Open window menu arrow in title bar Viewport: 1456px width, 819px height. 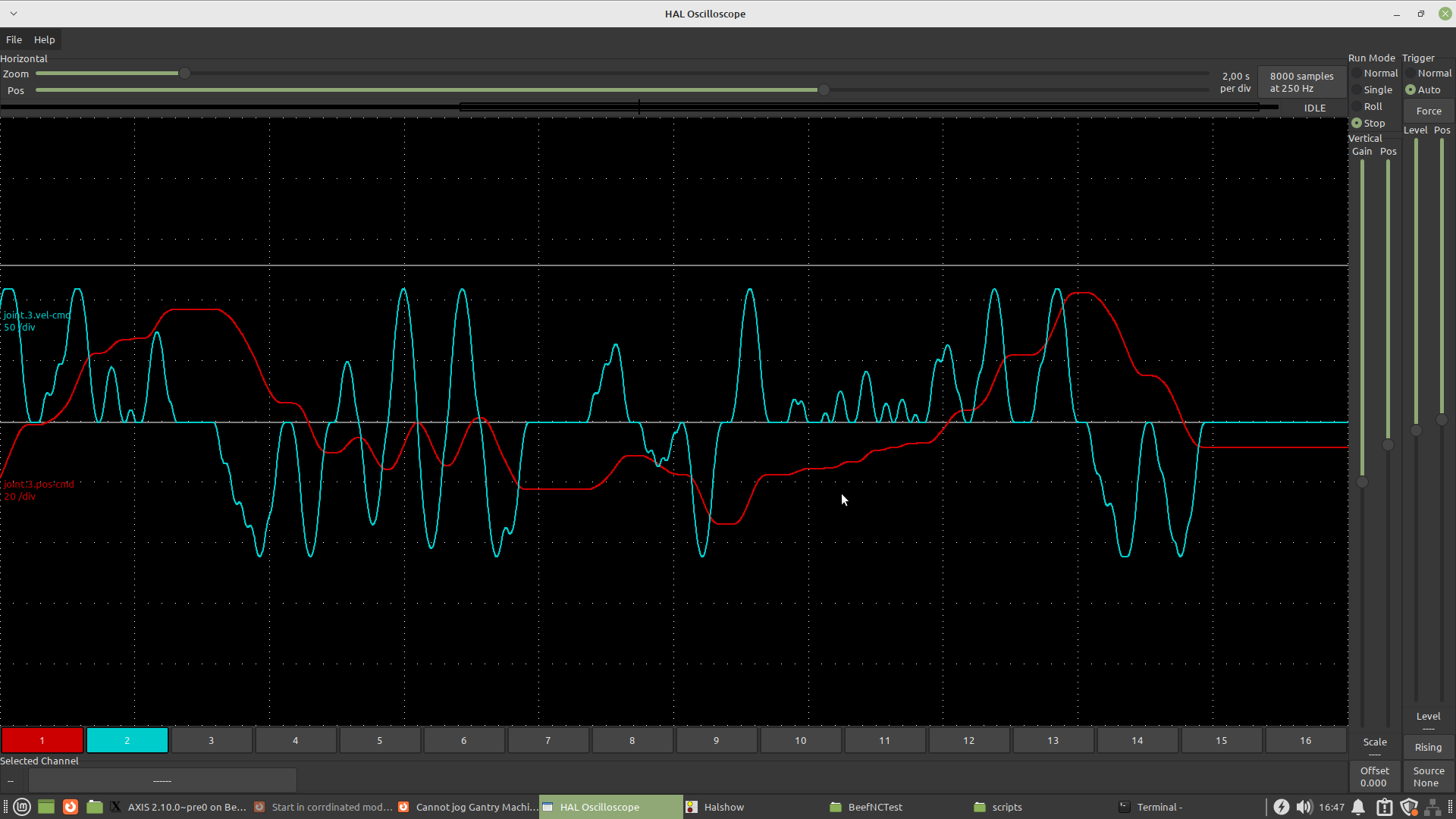14,14
